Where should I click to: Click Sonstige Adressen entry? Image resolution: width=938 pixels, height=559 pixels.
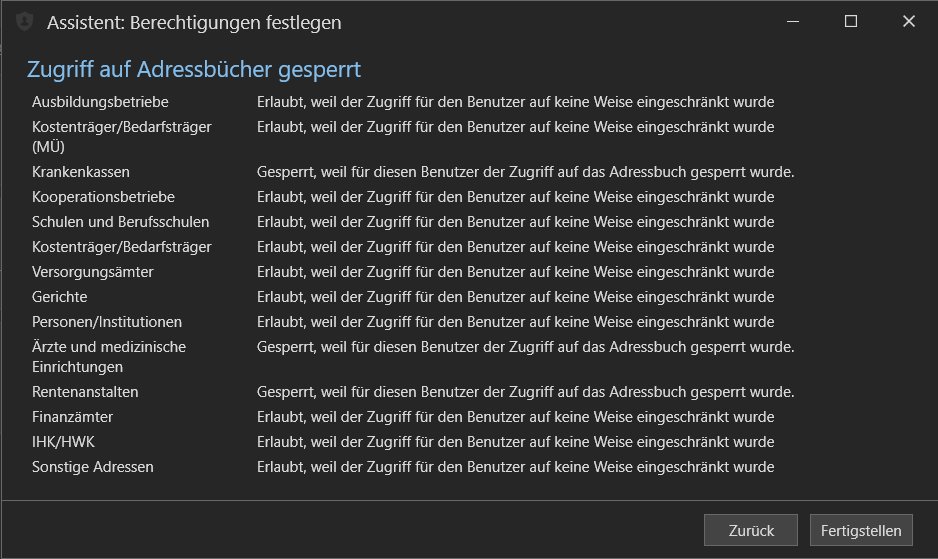[x=93, y=467]
